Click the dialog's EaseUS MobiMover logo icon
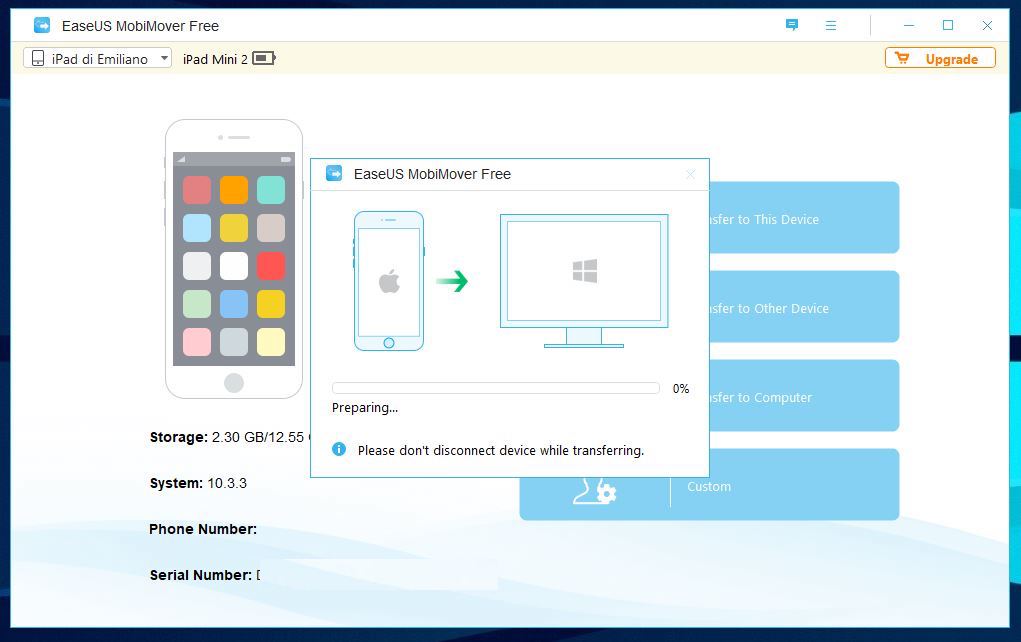The image size is (1021, 642). pos(334,174)
